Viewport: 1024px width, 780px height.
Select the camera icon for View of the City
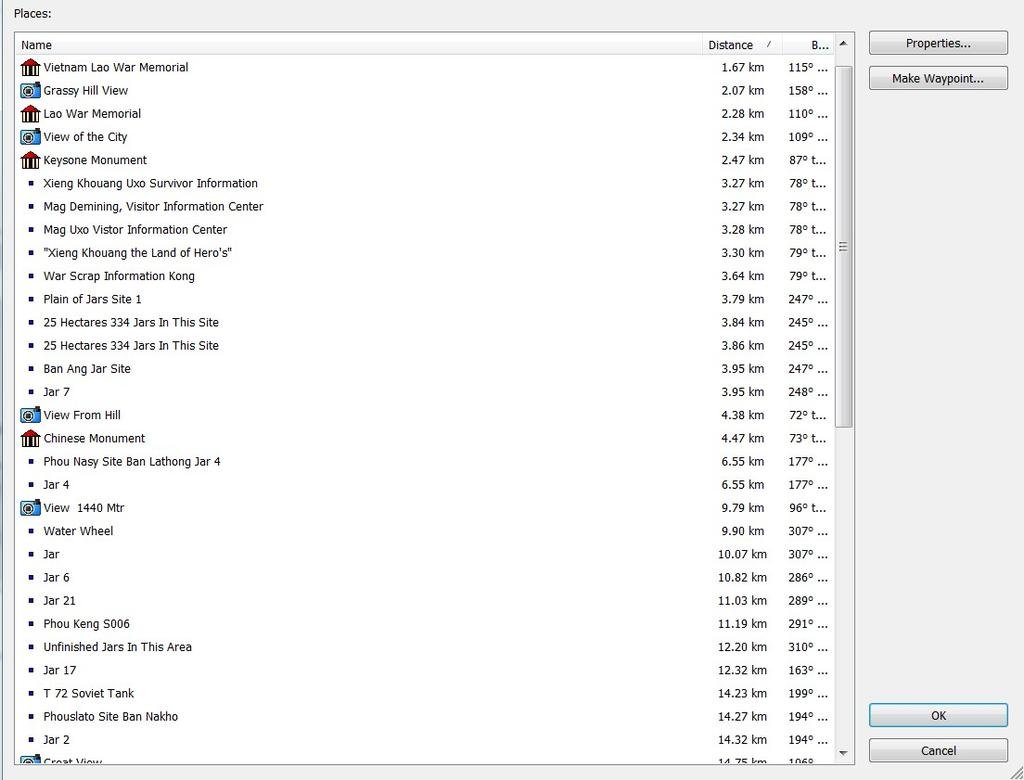[x=30, y=137]
